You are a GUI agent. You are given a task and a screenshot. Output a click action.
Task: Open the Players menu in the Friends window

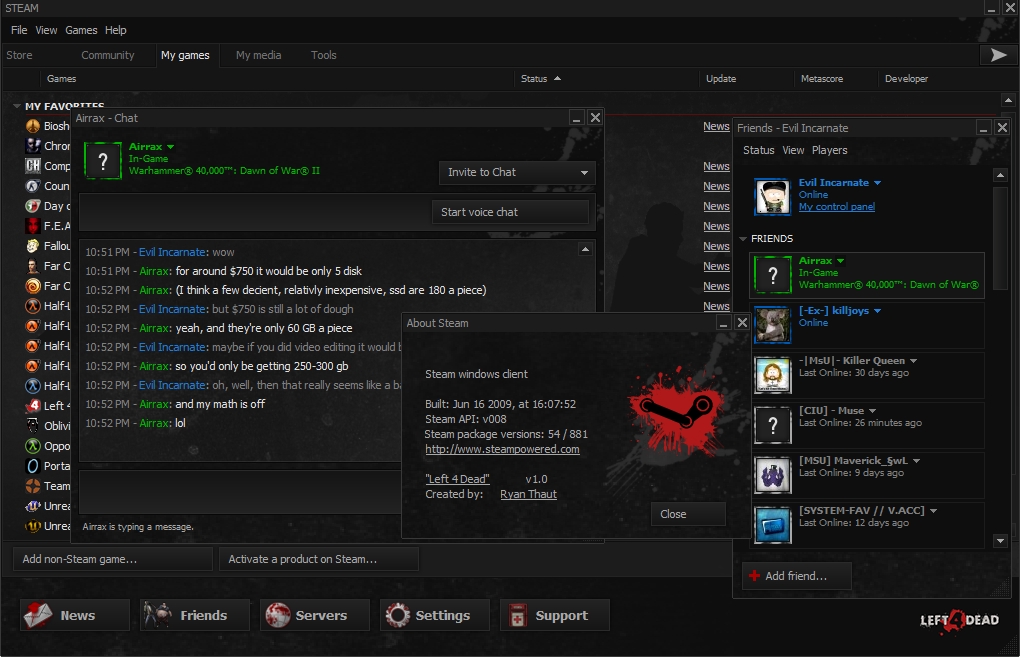point(829,150)
